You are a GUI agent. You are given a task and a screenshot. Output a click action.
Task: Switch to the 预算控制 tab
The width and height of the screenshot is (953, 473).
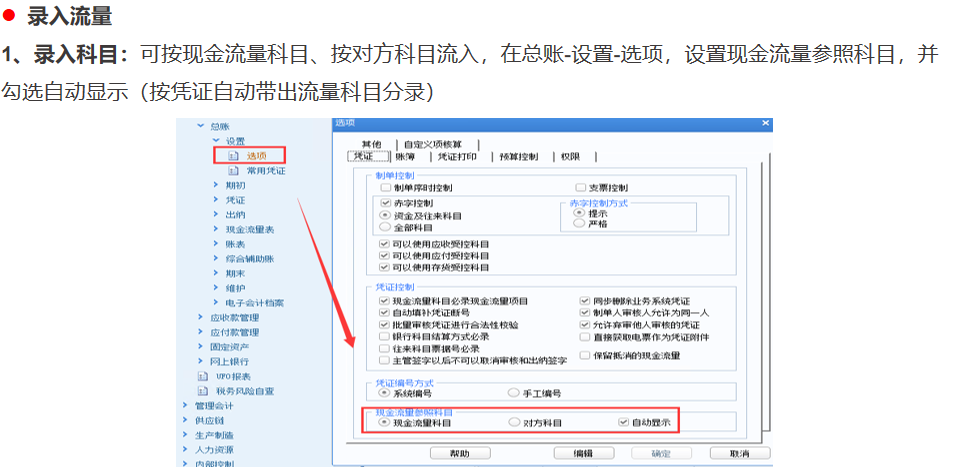click(518, 157)
